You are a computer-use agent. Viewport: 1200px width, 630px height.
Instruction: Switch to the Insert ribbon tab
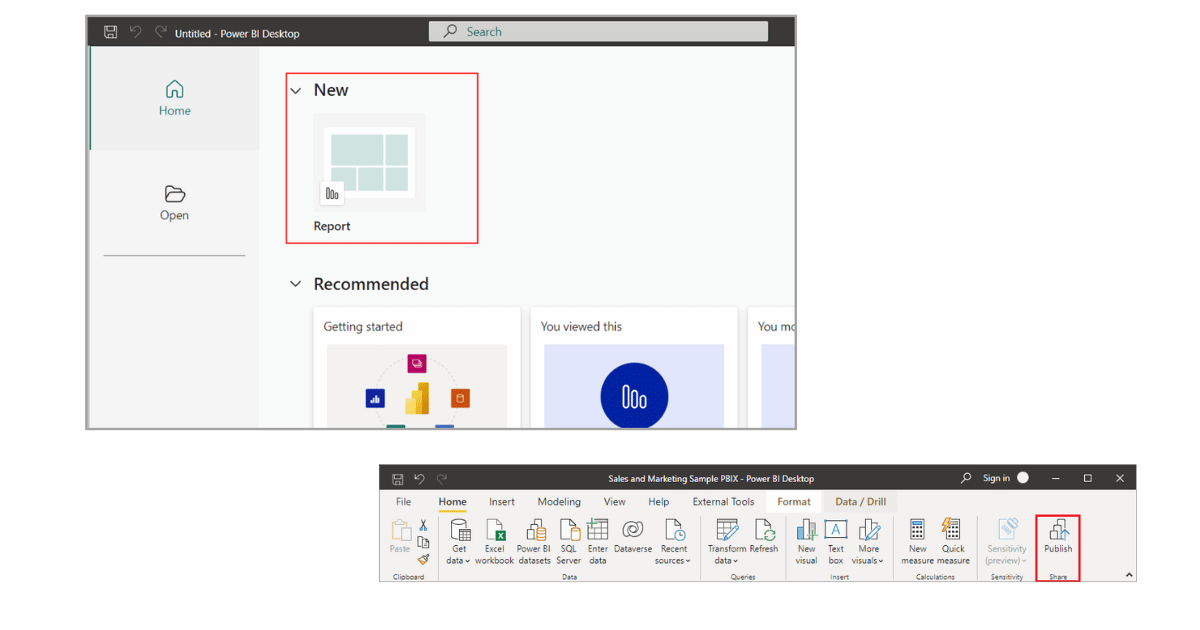(x=502, y=502)
